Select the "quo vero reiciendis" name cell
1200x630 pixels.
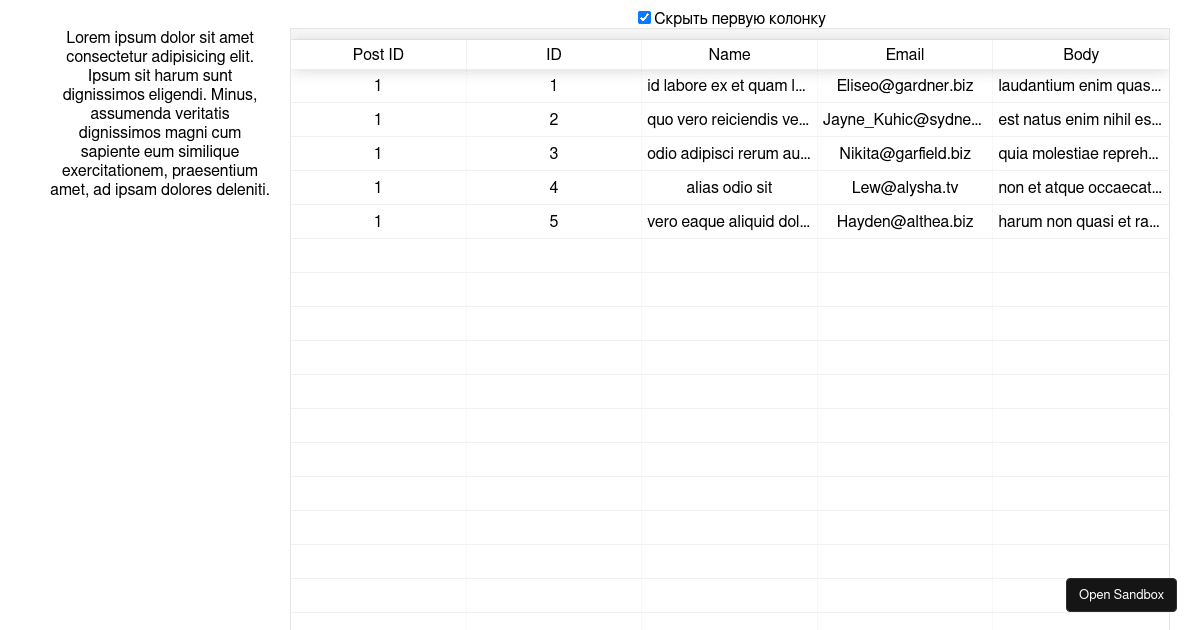click(729, 119)
